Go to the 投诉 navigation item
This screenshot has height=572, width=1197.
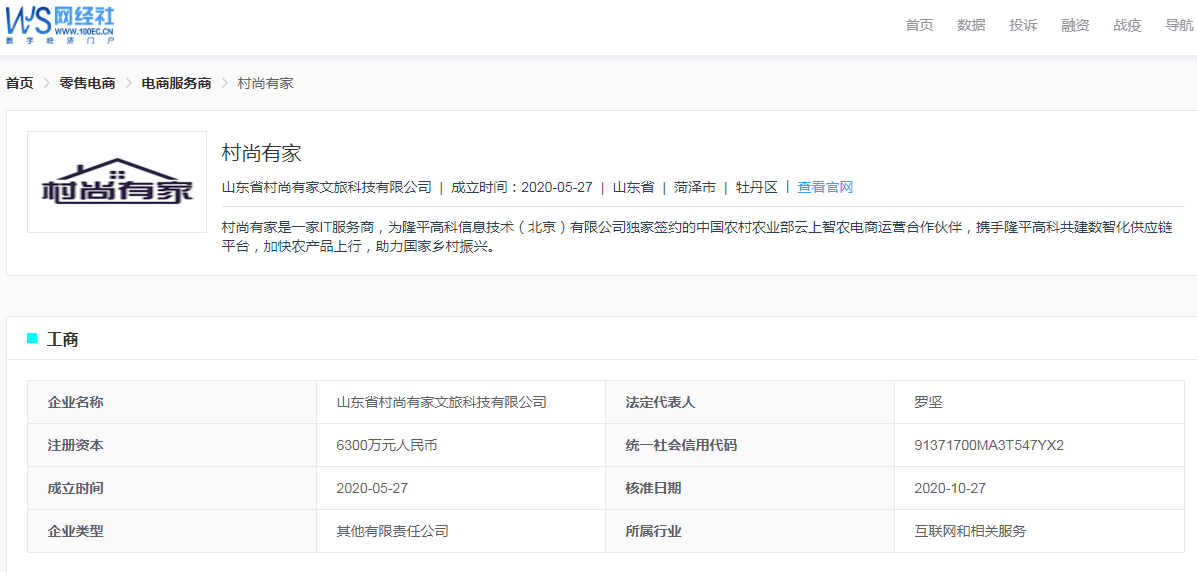[x=1023, y=25]
